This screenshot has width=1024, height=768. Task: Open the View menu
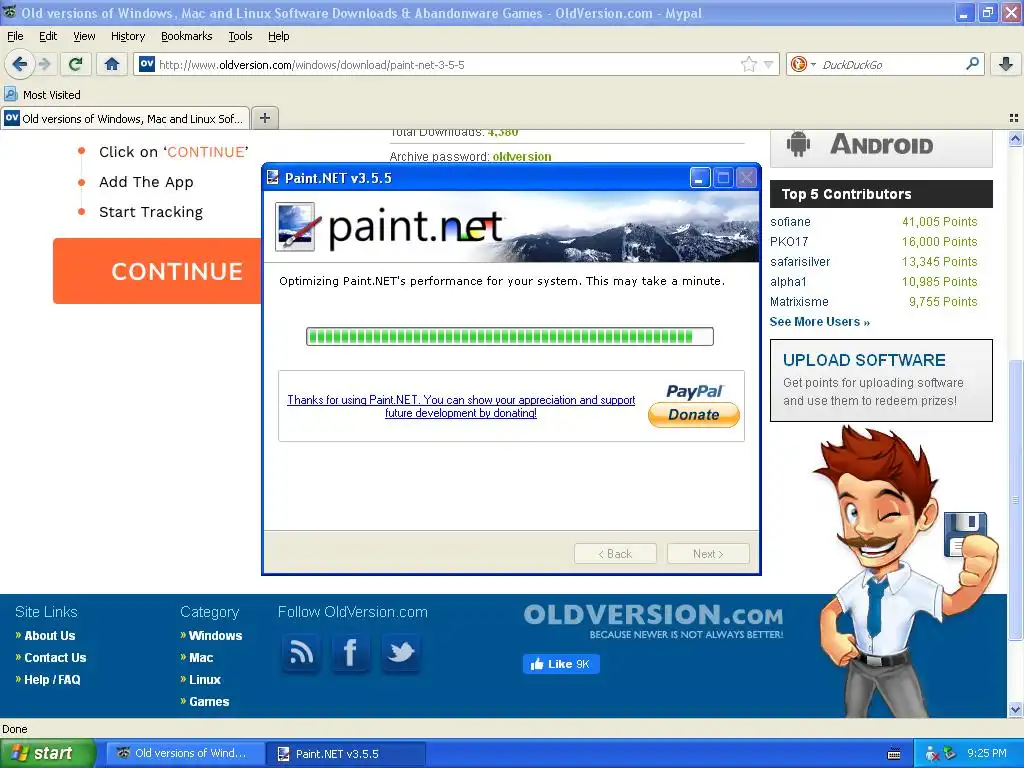(84, 36)
